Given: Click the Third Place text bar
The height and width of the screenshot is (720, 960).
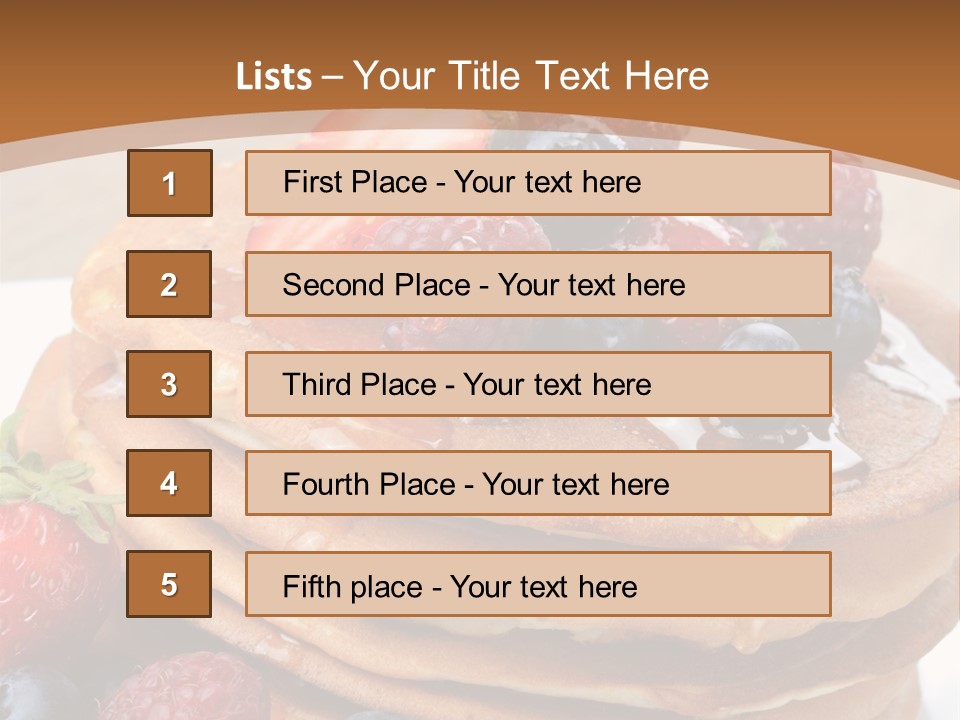Looking at the screenshot, I should click(x=538, y=384).
